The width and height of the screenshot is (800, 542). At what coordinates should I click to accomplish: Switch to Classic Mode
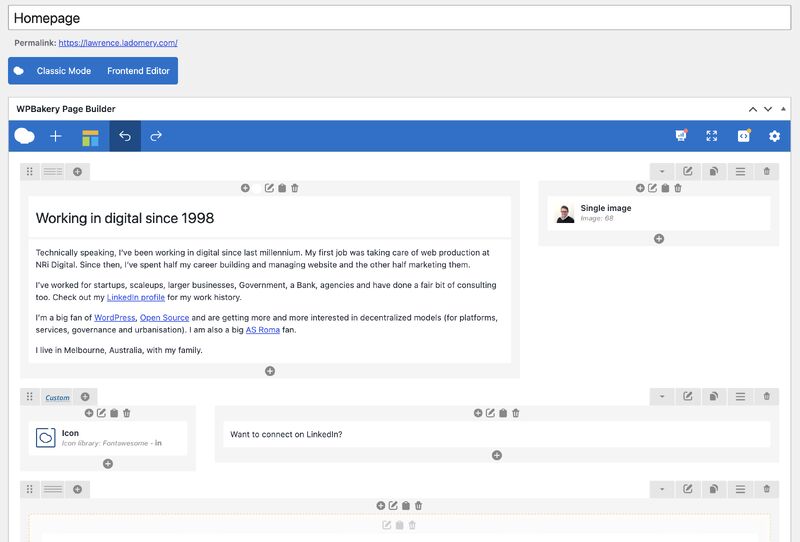click(x=64, y=71)
